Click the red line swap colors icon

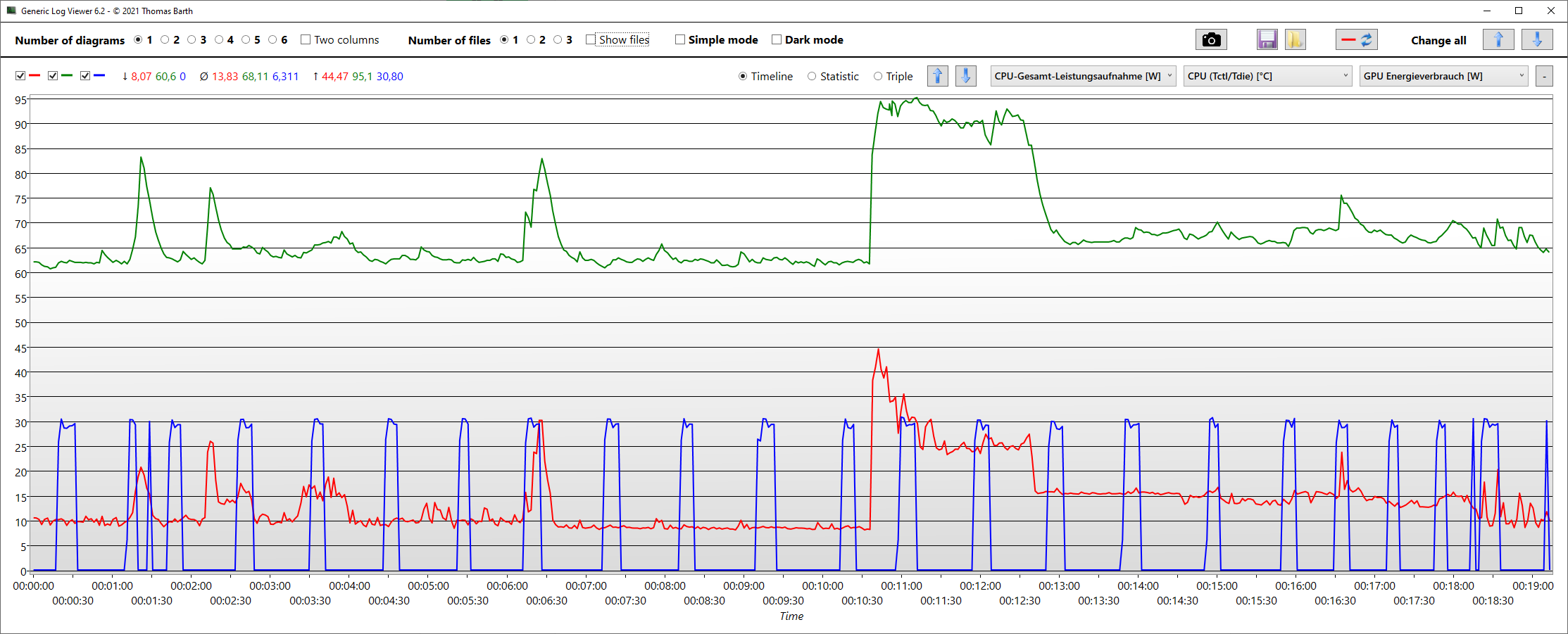(1356, 39)
